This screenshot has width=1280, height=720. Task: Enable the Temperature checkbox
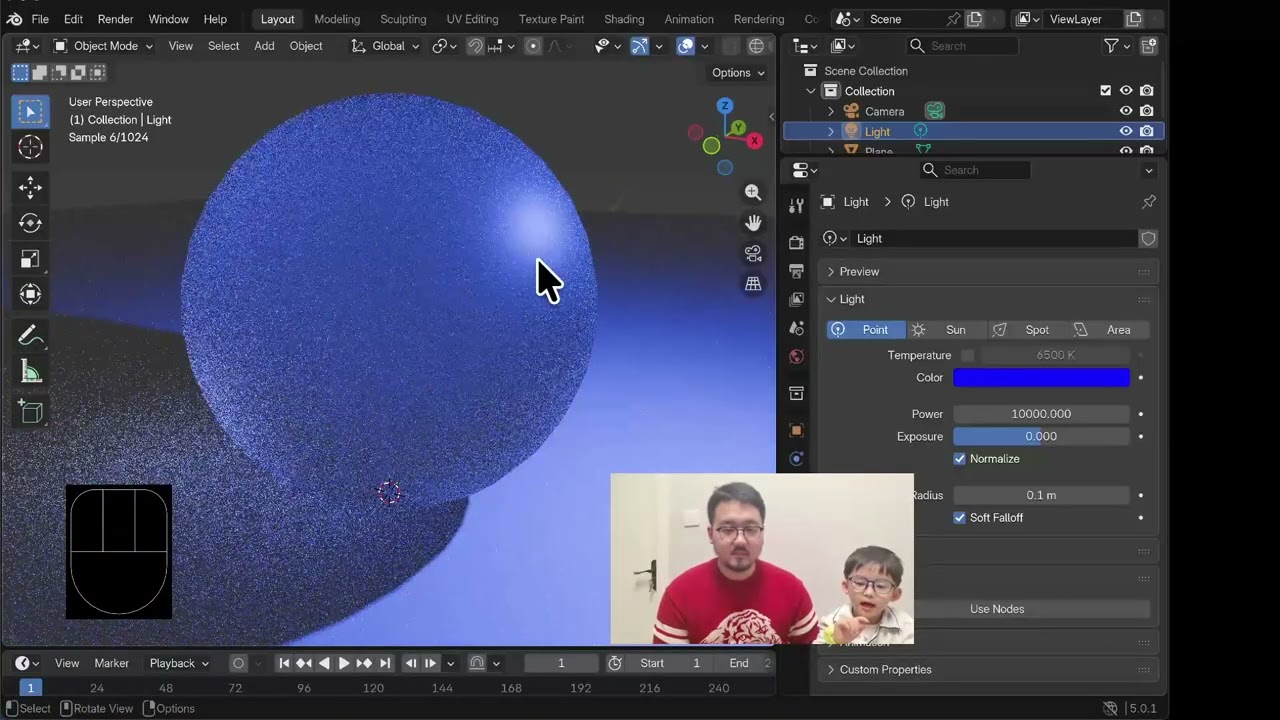(967, 356)
